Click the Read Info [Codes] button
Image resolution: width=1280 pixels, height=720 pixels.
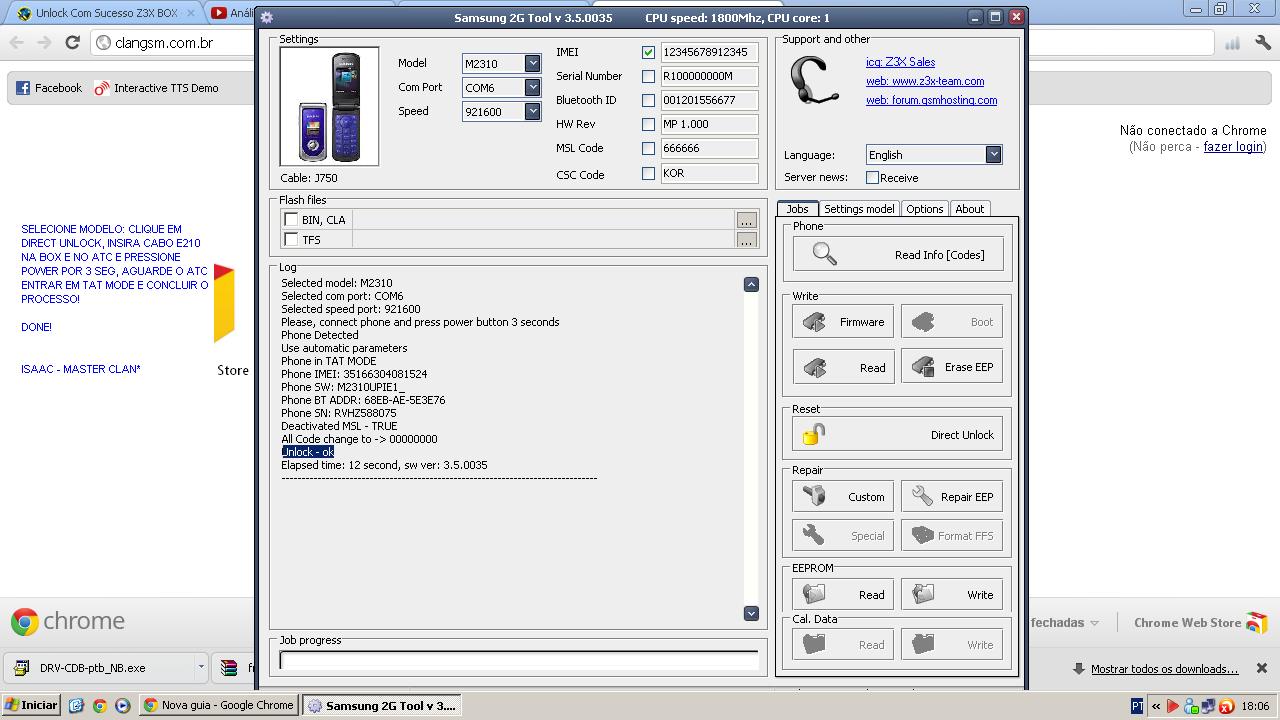[x=897, y=254]
